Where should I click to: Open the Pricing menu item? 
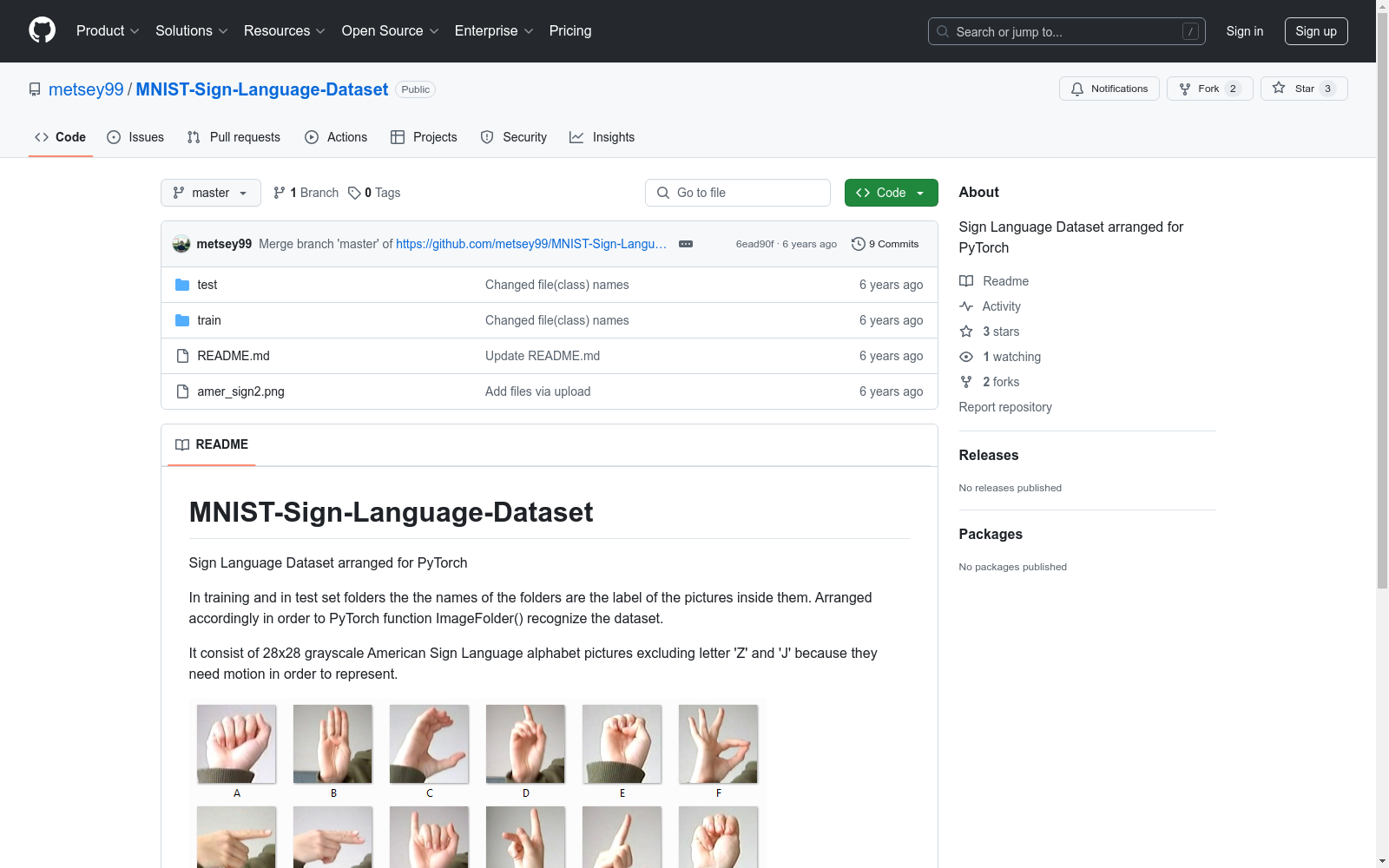coord(569,30)
